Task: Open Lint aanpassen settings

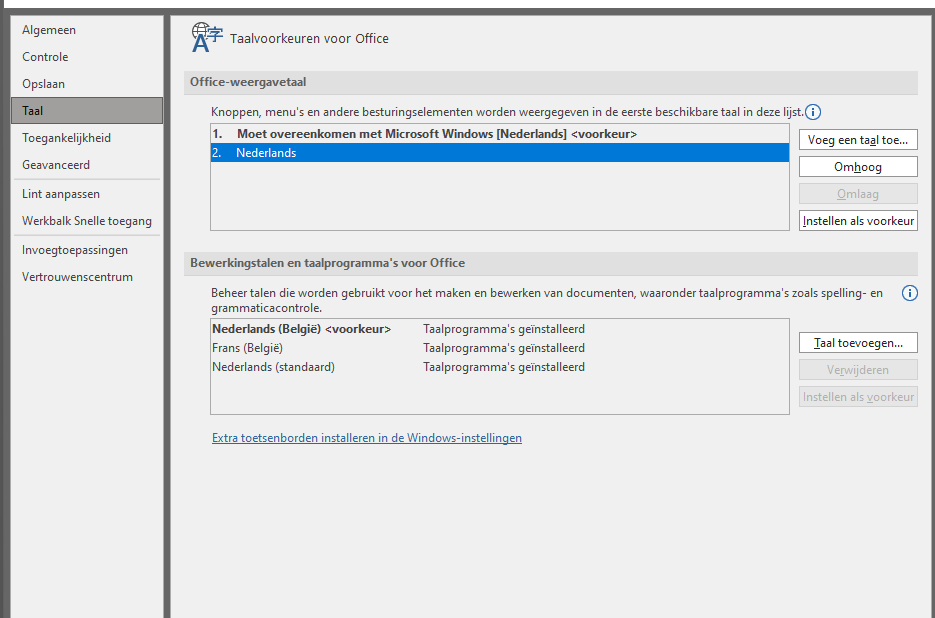Action: [x=61, y=194]
